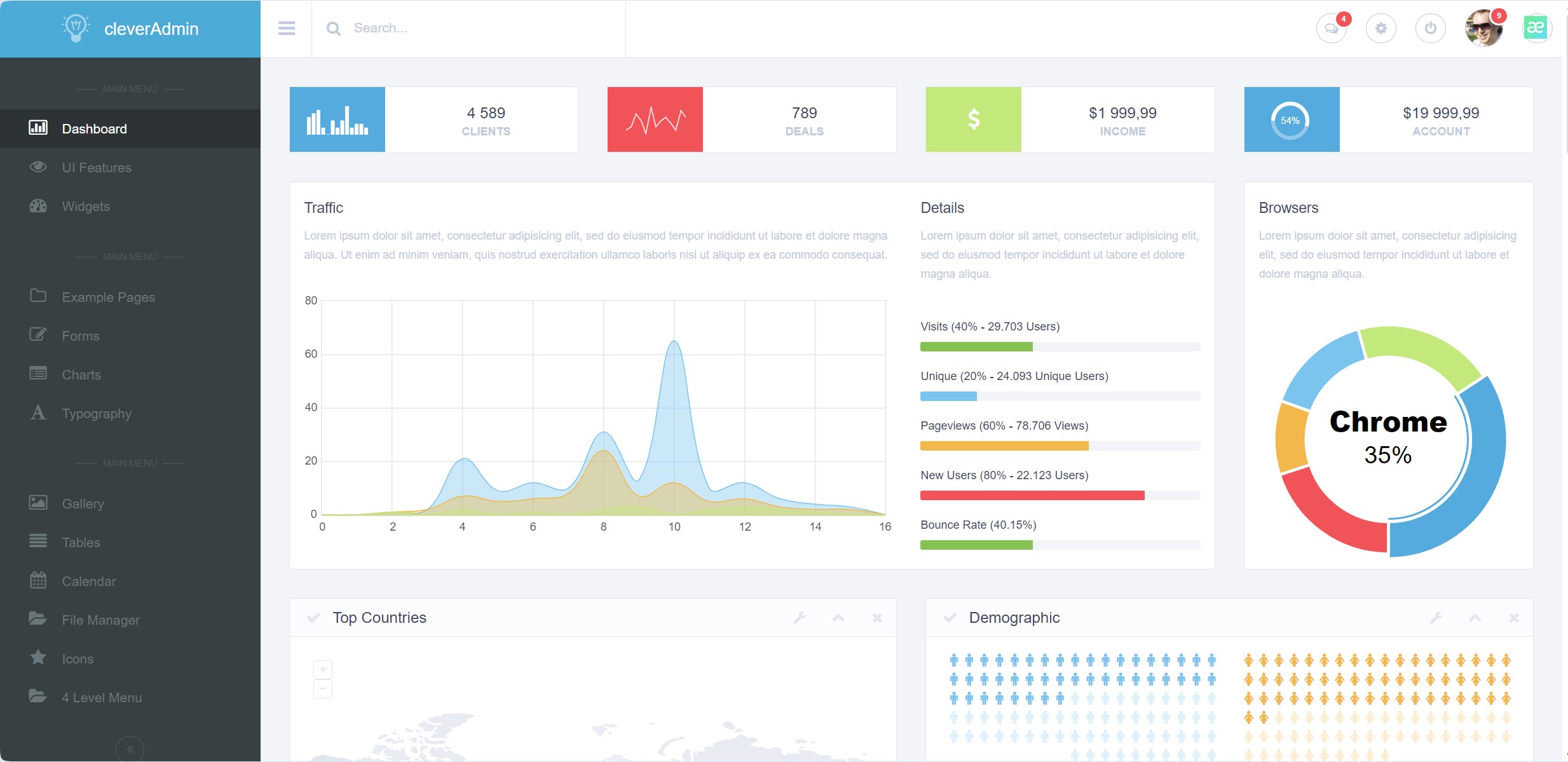This screenshot has height=762, width=1568.
Task: Toggle the hamburger sidebar menu icon
Action: [287, 29]
